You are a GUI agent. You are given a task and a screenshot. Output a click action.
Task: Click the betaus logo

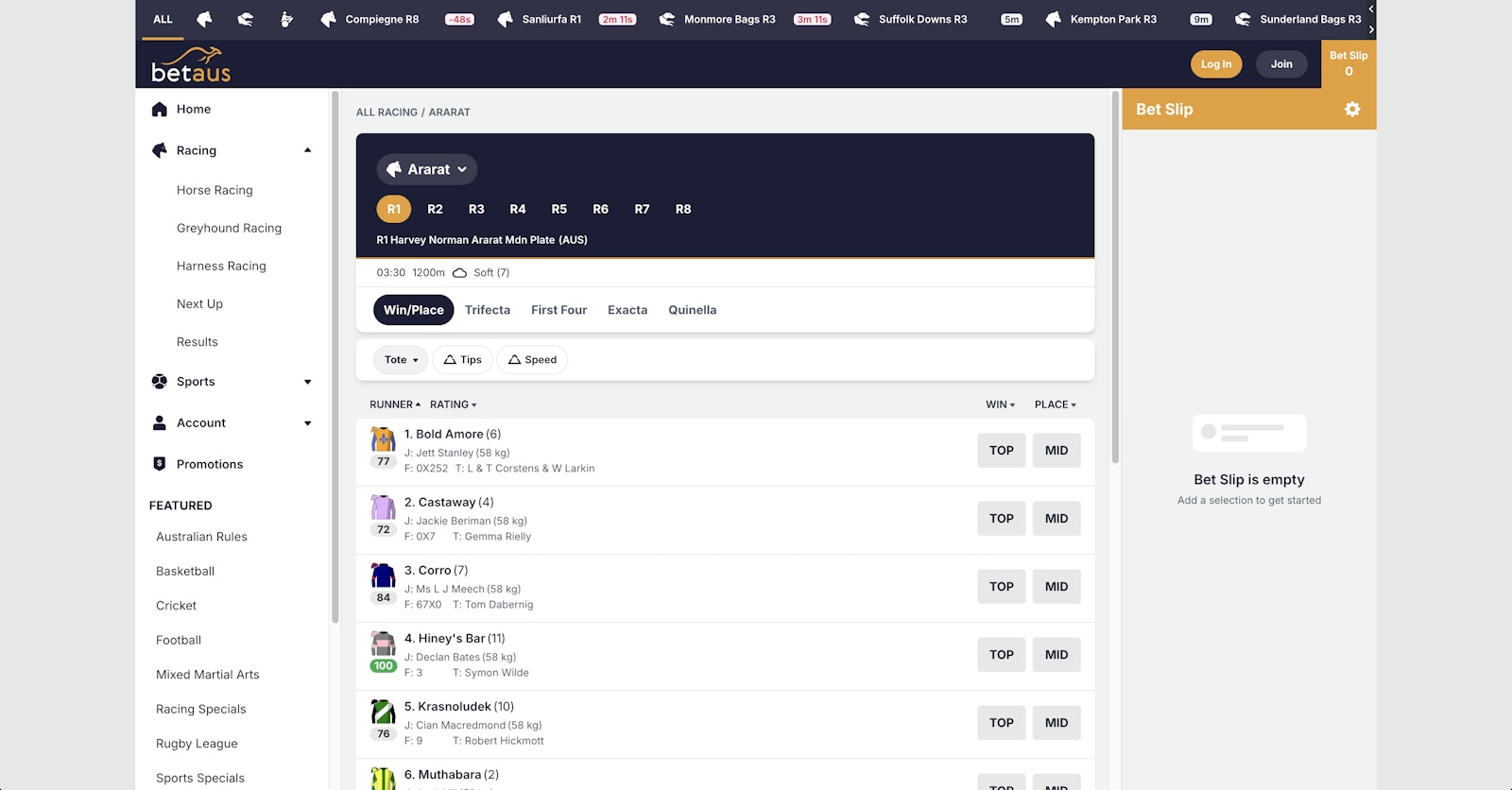pos(191,64)
